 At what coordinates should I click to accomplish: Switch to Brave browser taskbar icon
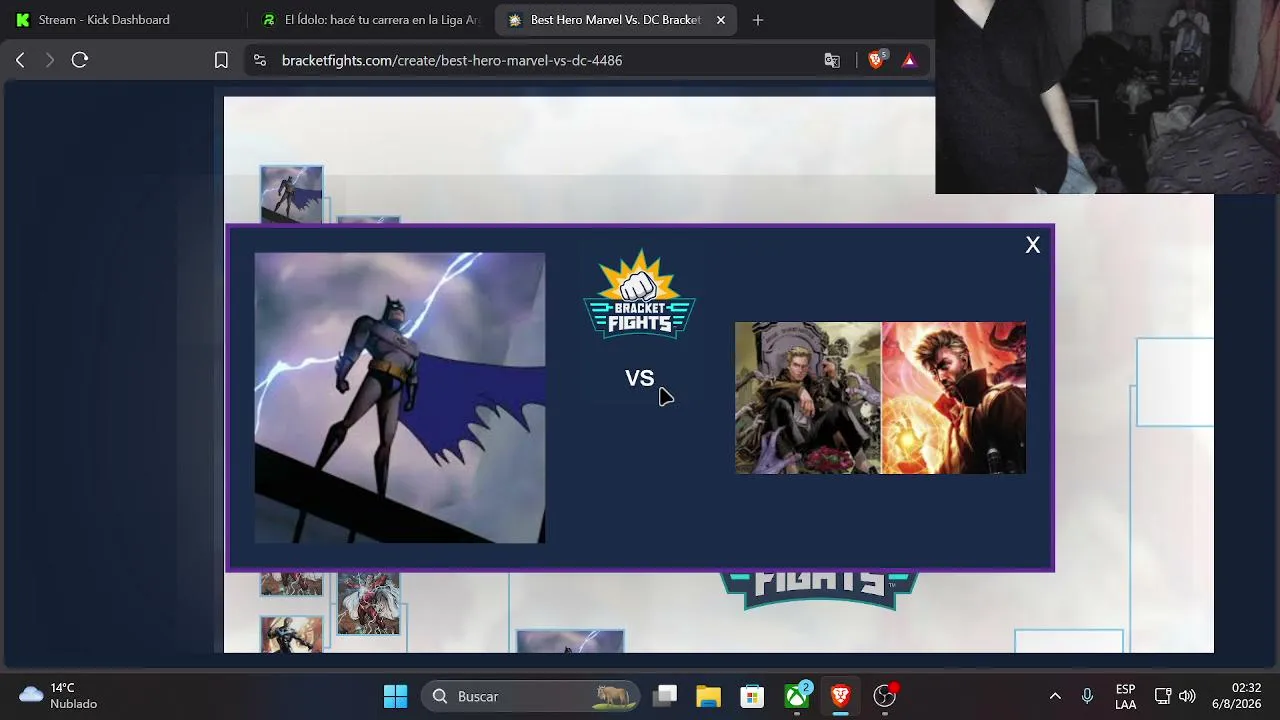pyautogui.click(x=840, y=696)
